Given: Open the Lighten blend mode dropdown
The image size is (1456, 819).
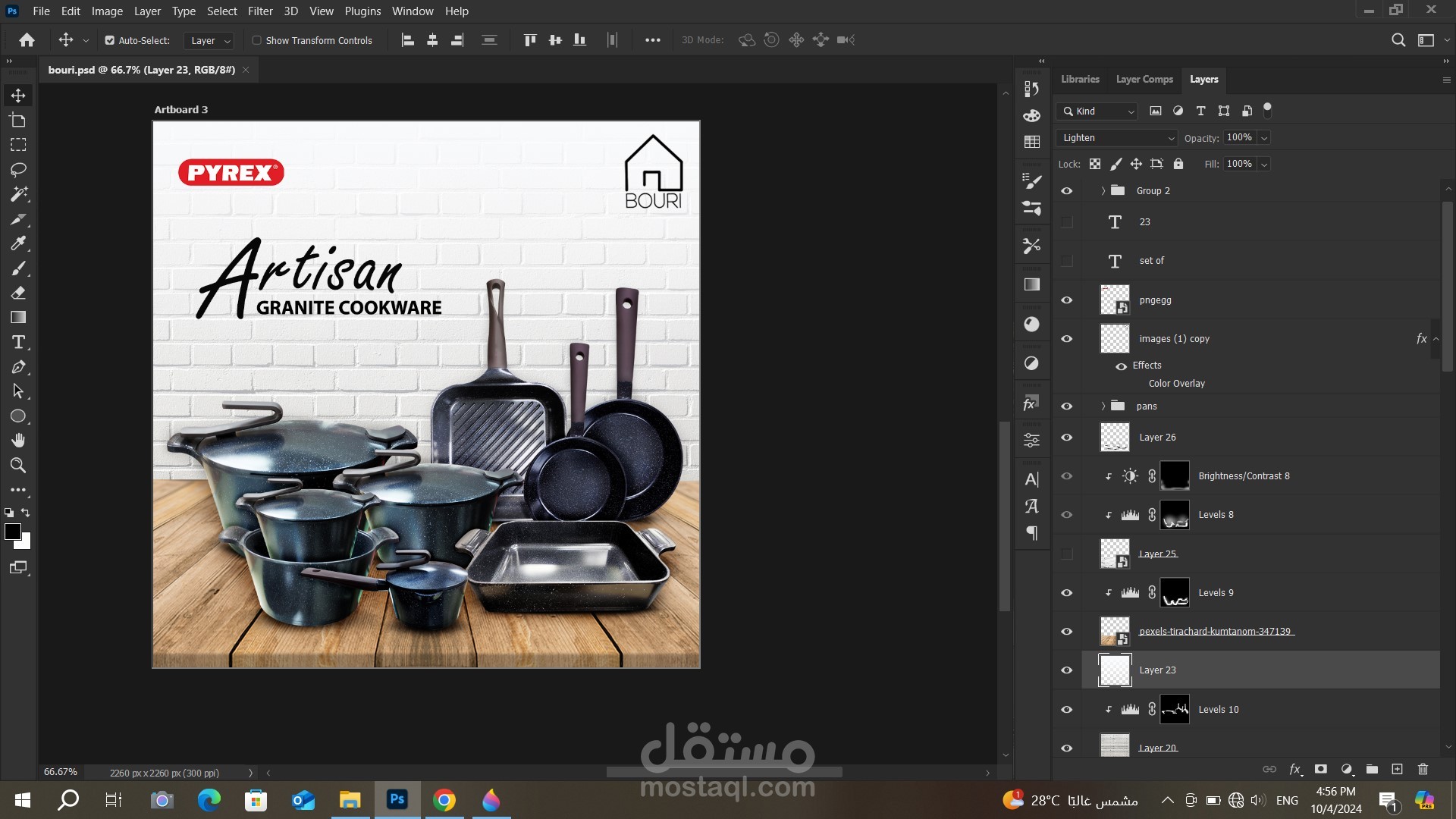Looking at the screenshot, I should 1116,138.
